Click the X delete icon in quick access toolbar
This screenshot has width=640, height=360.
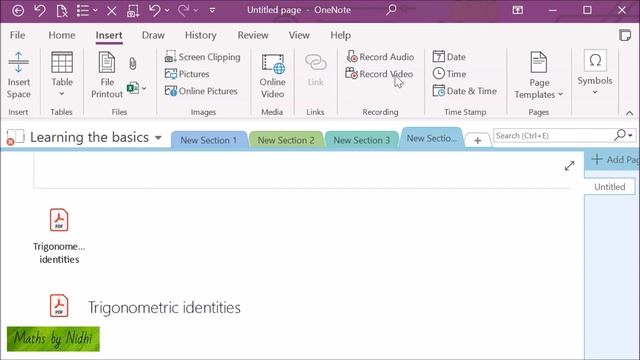[x=111, y=11]
